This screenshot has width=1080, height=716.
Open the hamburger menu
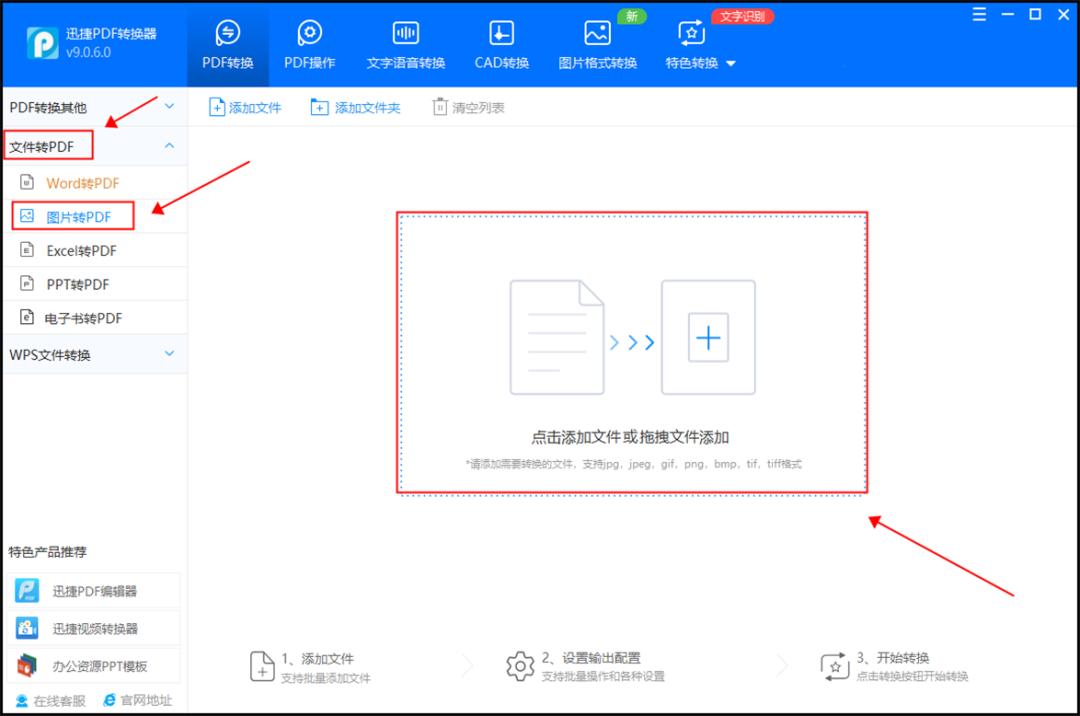(978, 14)
